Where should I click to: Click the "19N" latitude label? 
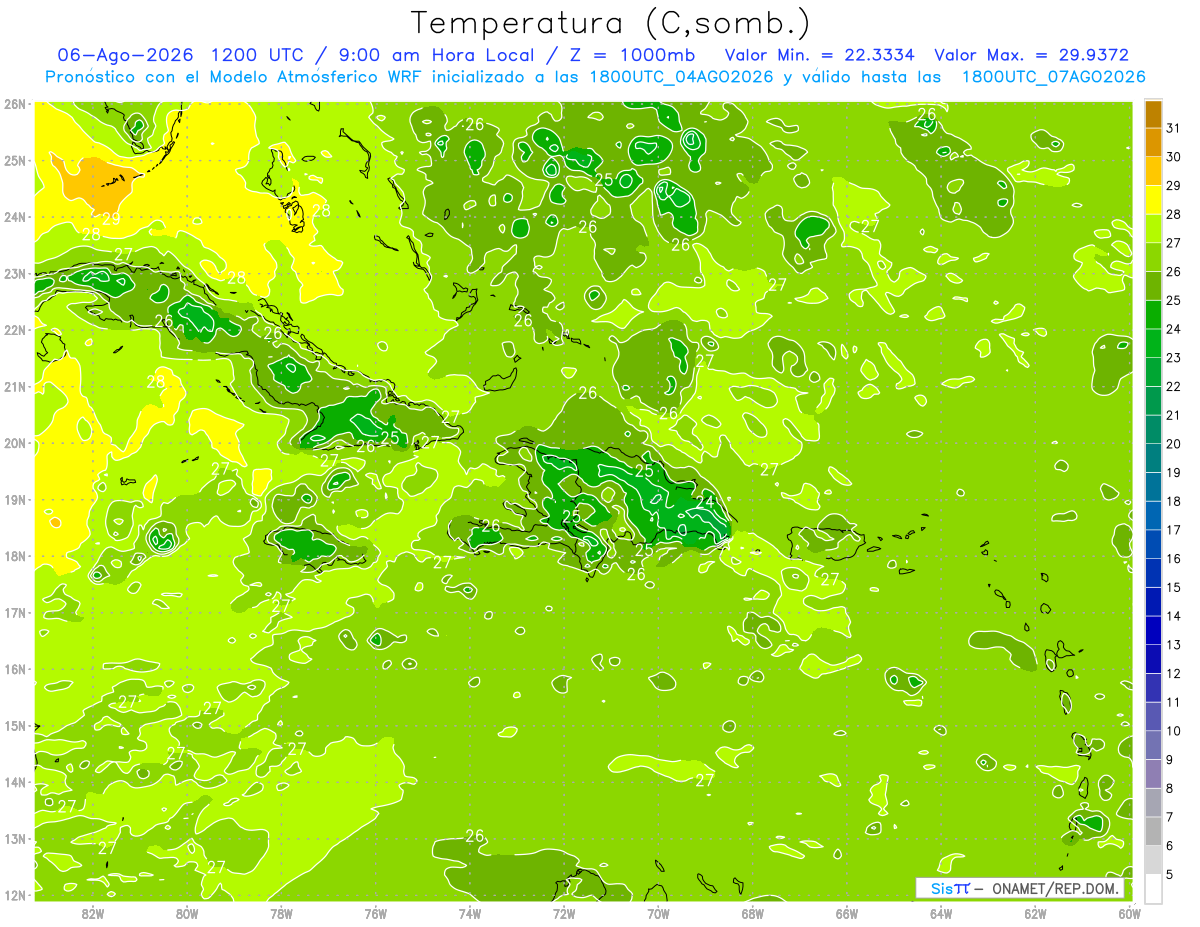tap(15, 500)
